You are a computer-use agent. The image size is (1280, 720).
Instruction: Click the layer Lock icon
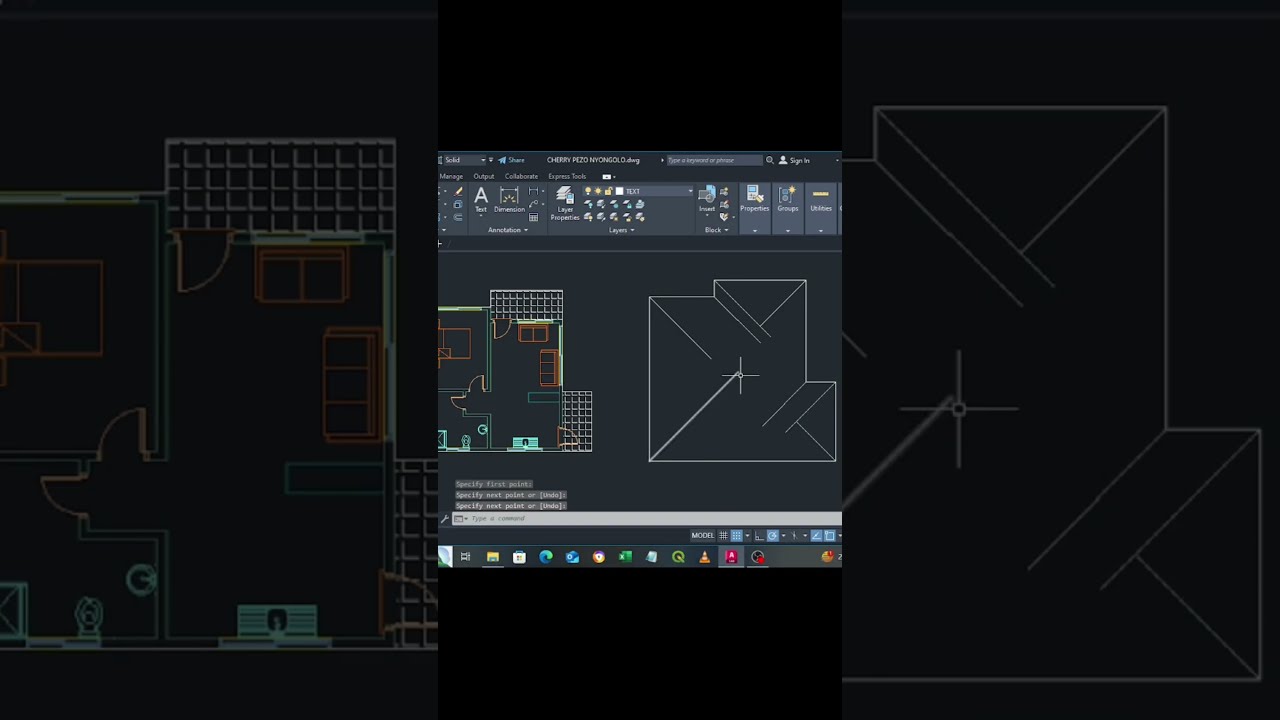pyautogui.click(x=627, y=204)
